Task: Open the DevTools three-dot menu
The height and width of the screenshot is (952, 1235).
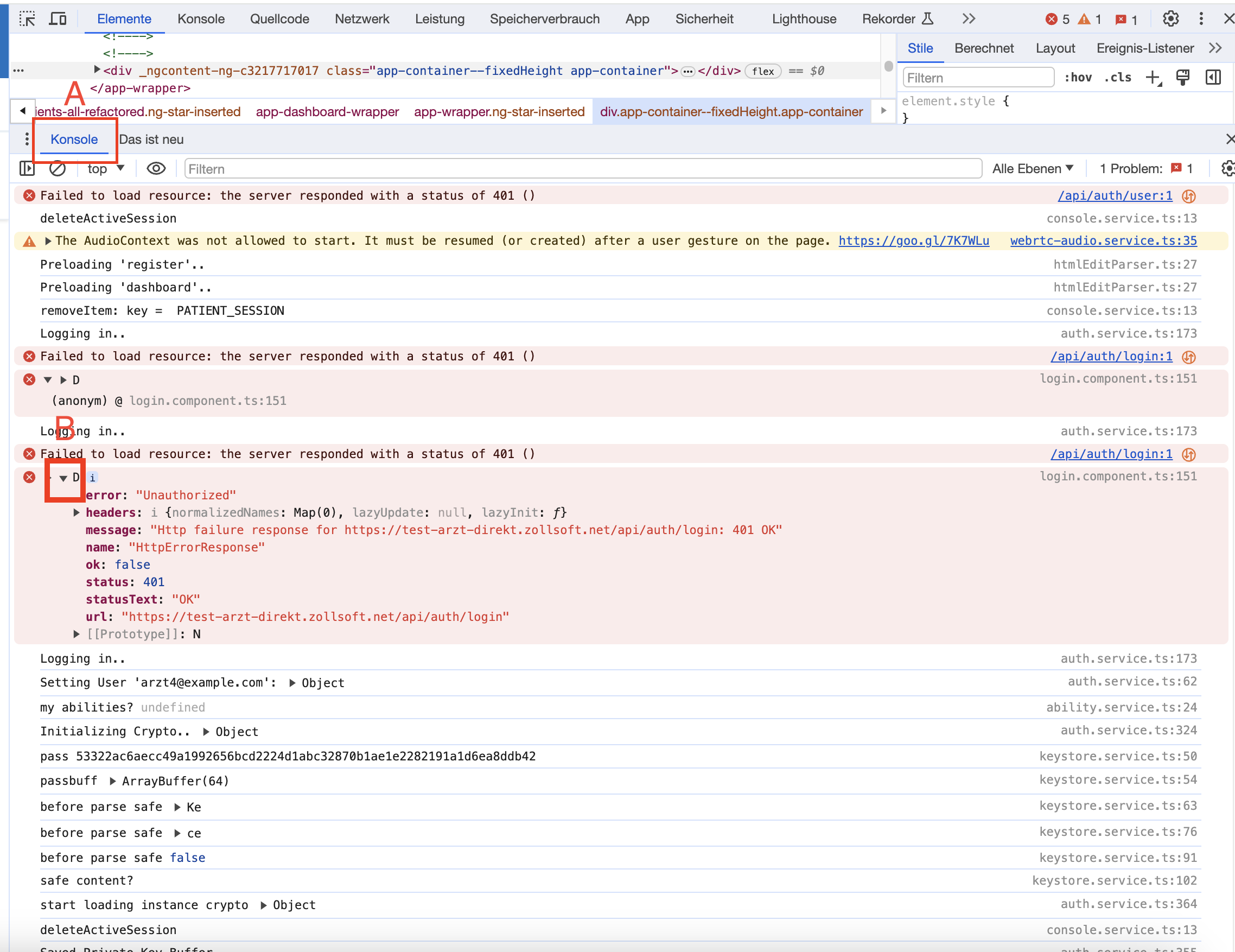Action: click(1201, 18)
